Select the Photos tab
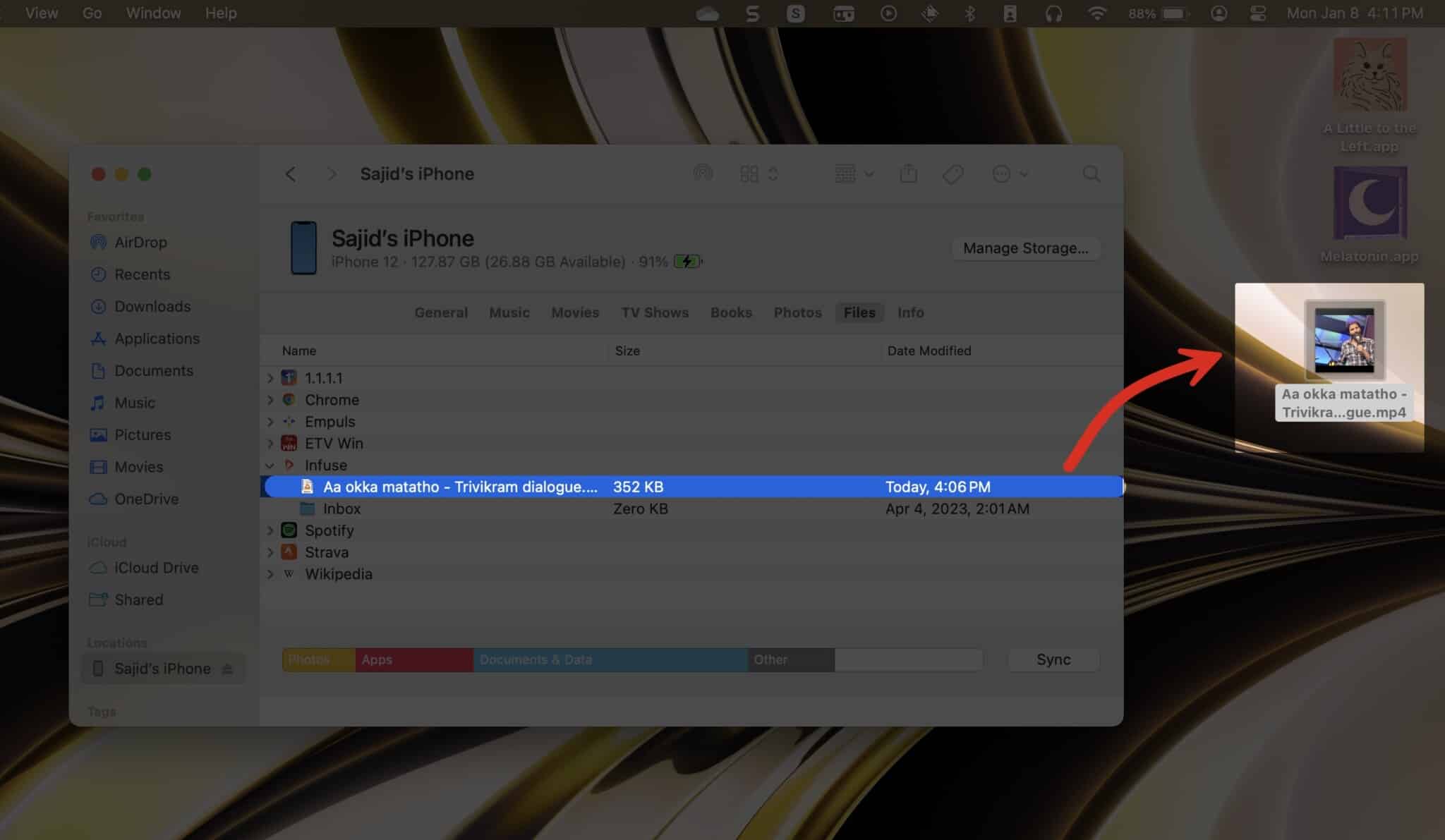The image size is (1445, 840). pyautogui.click(x=797, y=312)
